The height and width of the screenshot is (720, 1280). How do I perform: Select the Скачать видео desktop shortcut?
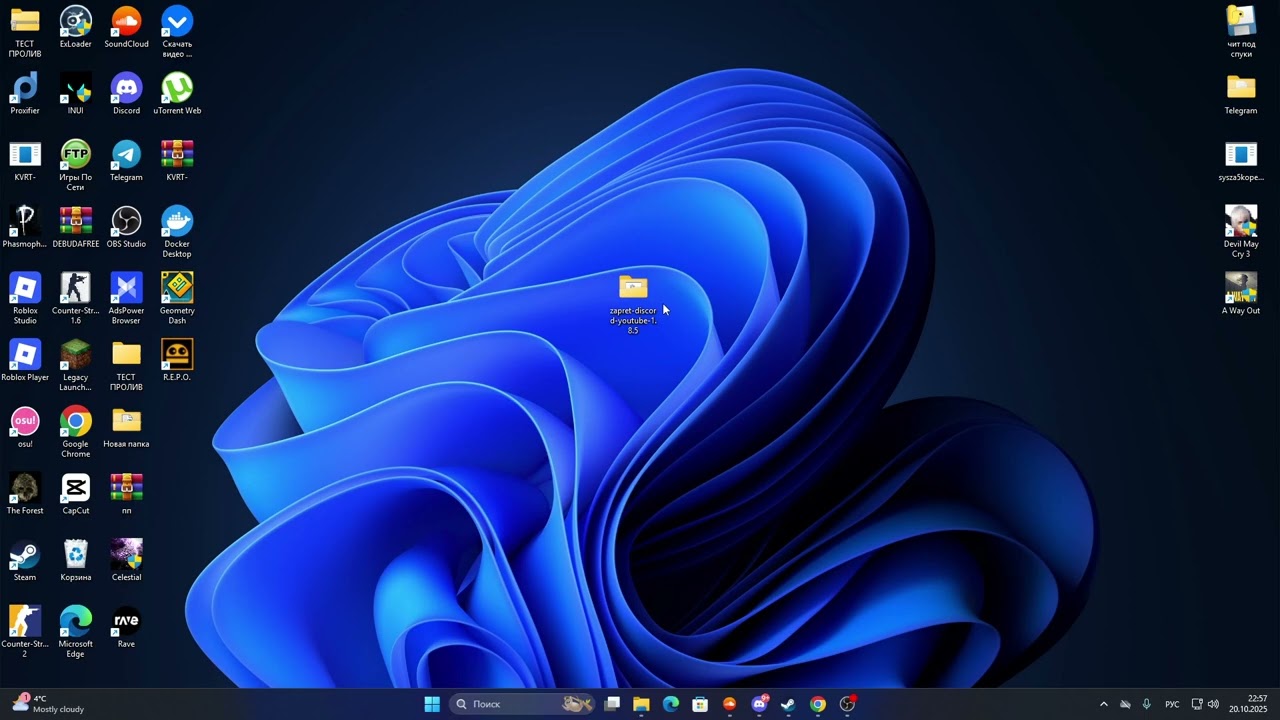pyautogui.click(x=177, y=32)
